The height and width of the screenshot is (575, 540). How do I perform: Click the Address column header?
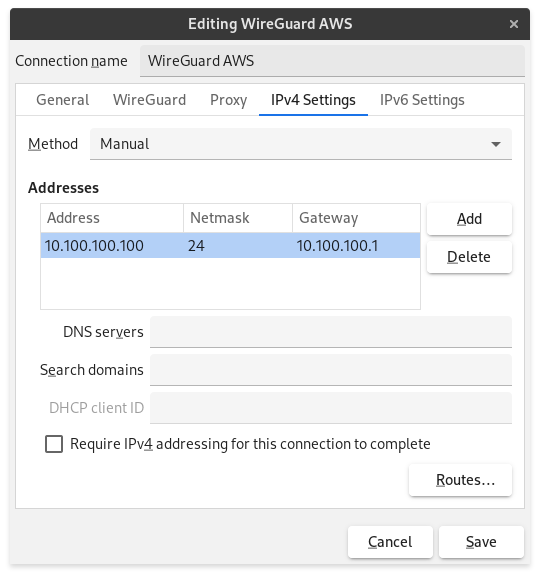click(x=112, y=218)
